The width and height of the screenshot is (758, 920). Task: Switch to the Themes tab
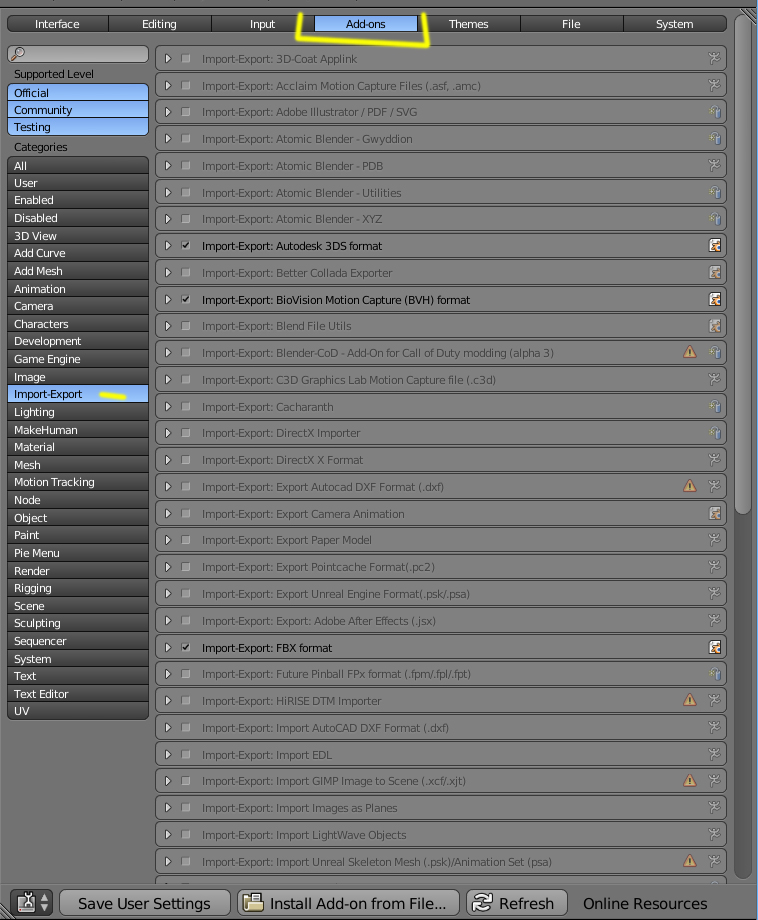[x=468, y=24]
